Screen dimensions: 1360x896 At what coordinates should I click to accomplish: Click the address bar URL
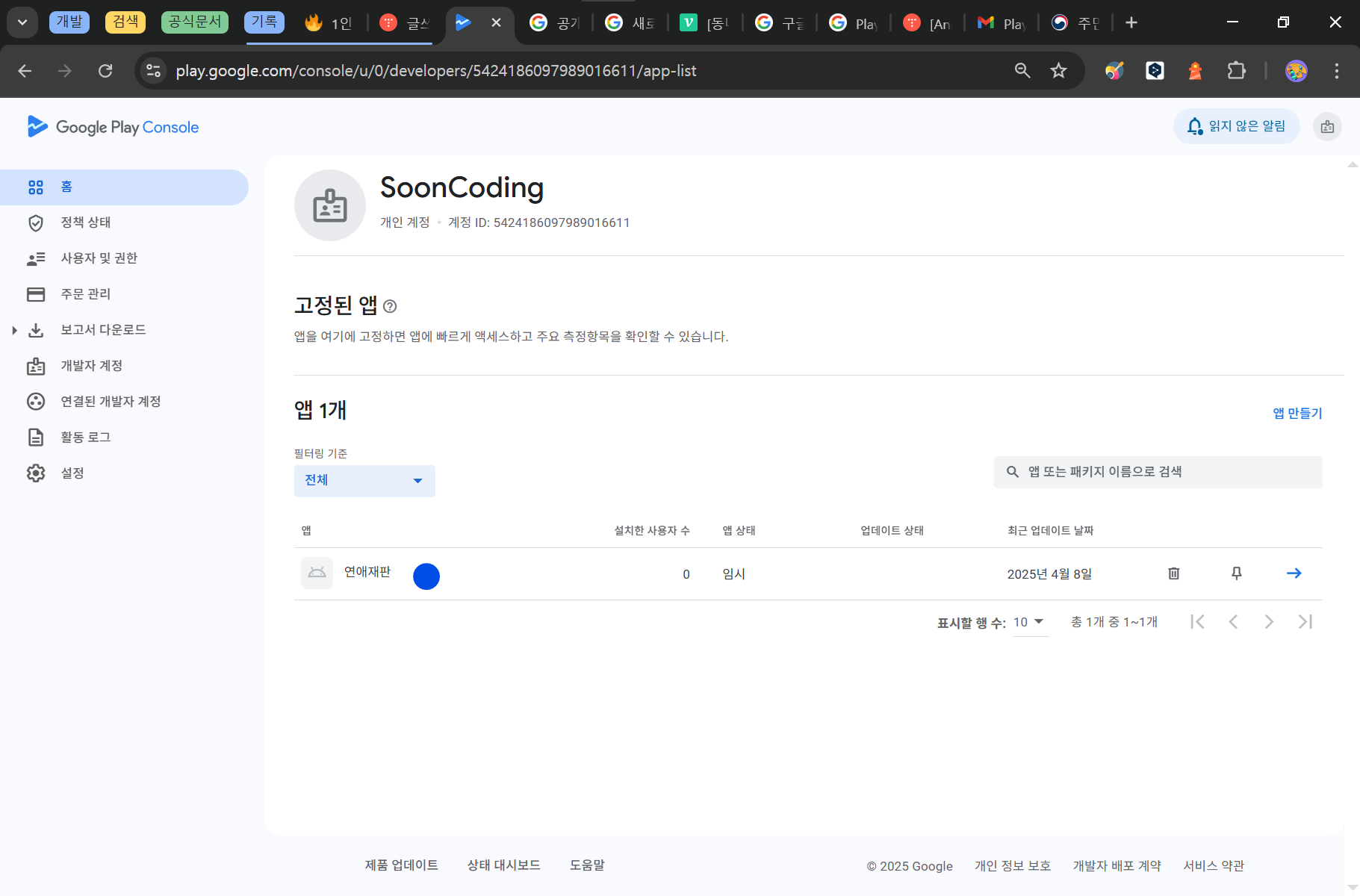point(436,71)
